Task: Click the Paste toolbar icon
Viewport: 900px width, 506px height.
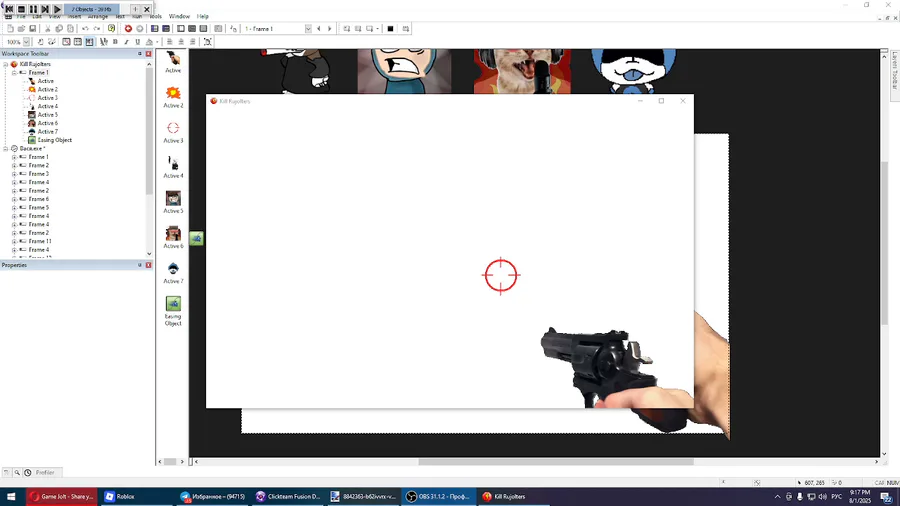Action: click(x=71, y=29)
